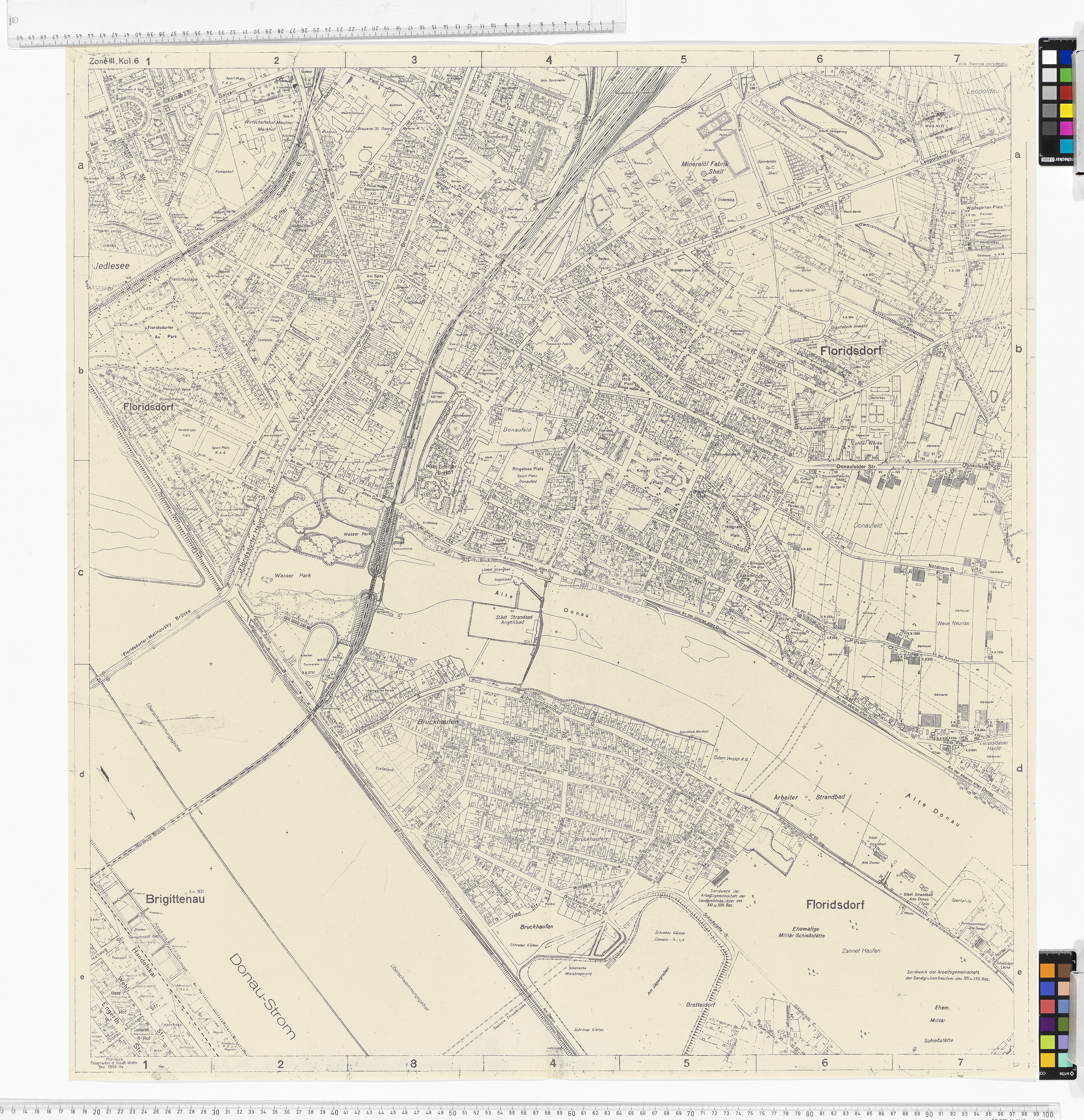Click grid column number 5 in top margin

coord(684,59)
